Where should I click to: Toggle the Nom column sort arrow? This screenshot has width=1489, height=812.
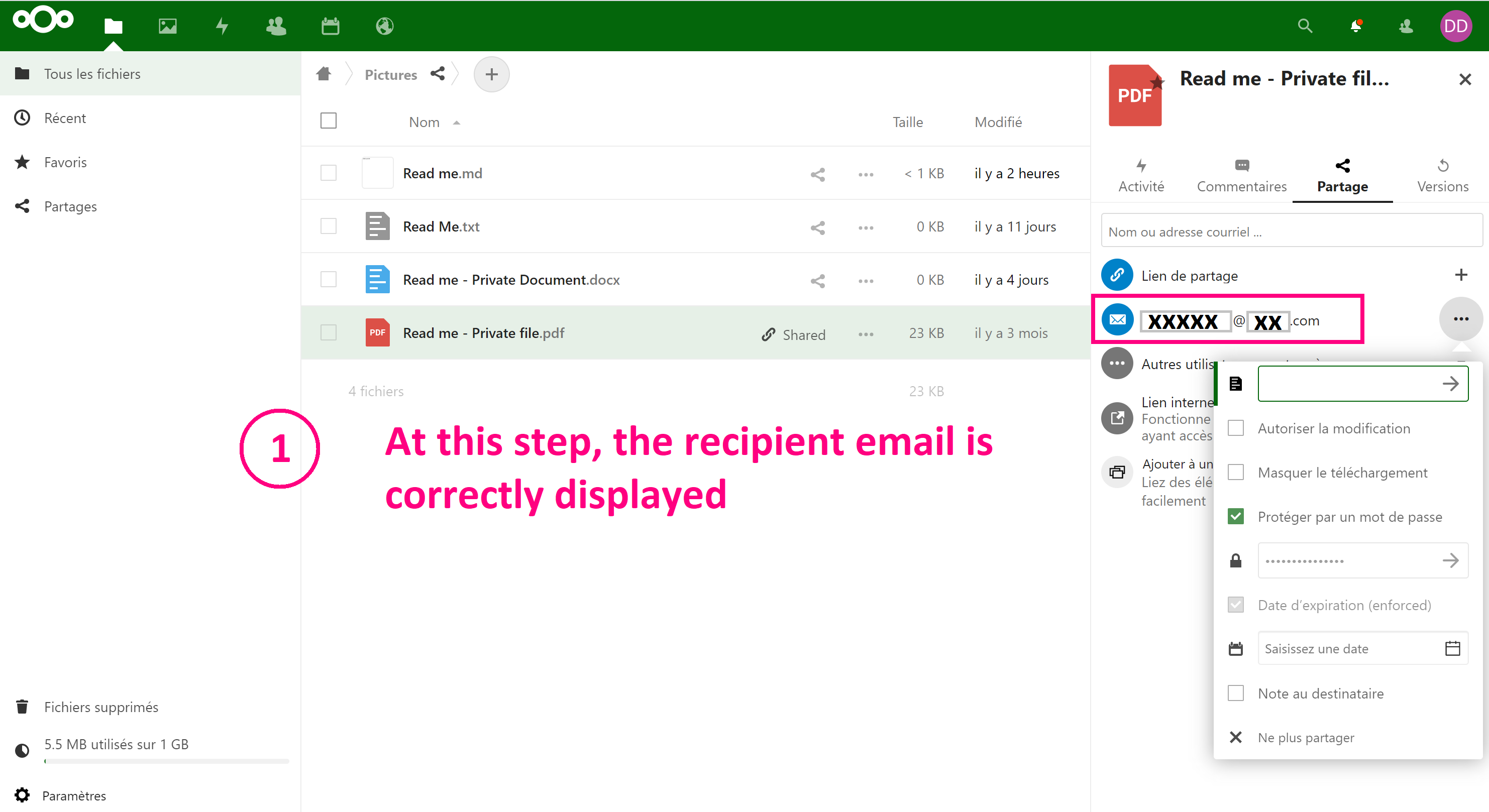tap(456, 123)
